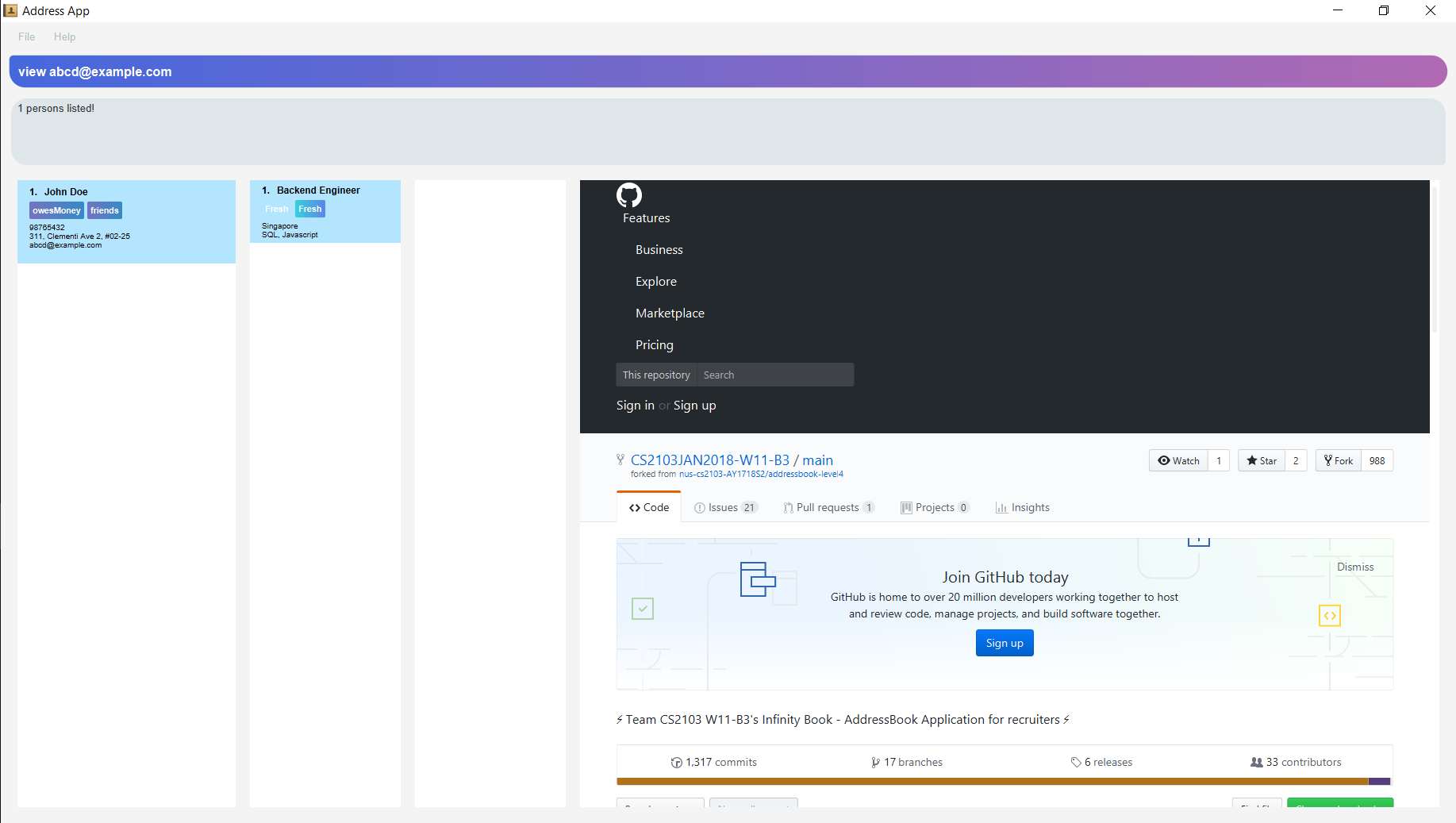The width and height of the screenshot is (1456, 823).
Task: Open the Help menu
Action: [x=65, y=37]
